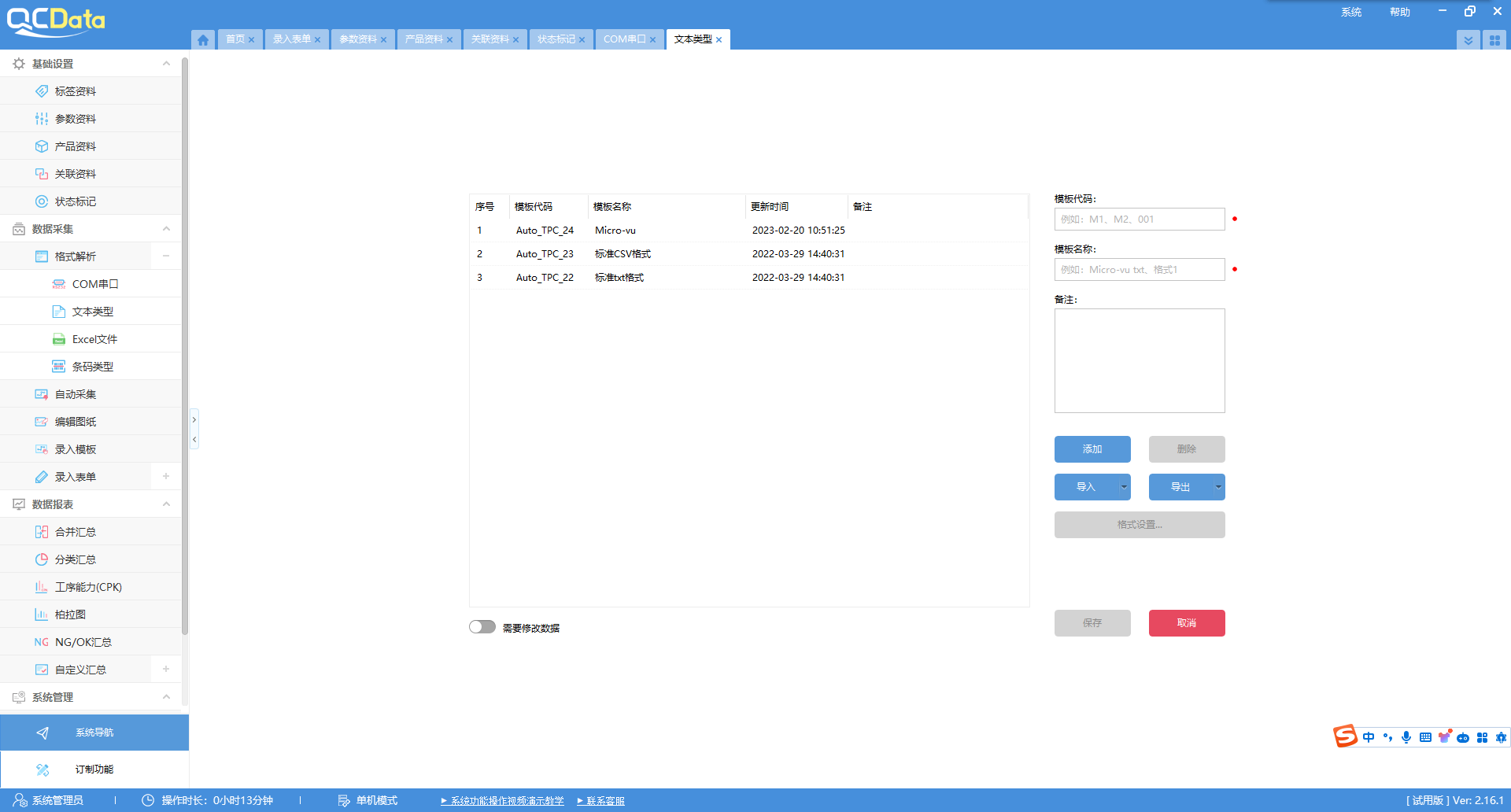Screen dimensions: 1511x812
Task: Open the 导入 button dropdown arrow
Action: [1124, 487]
